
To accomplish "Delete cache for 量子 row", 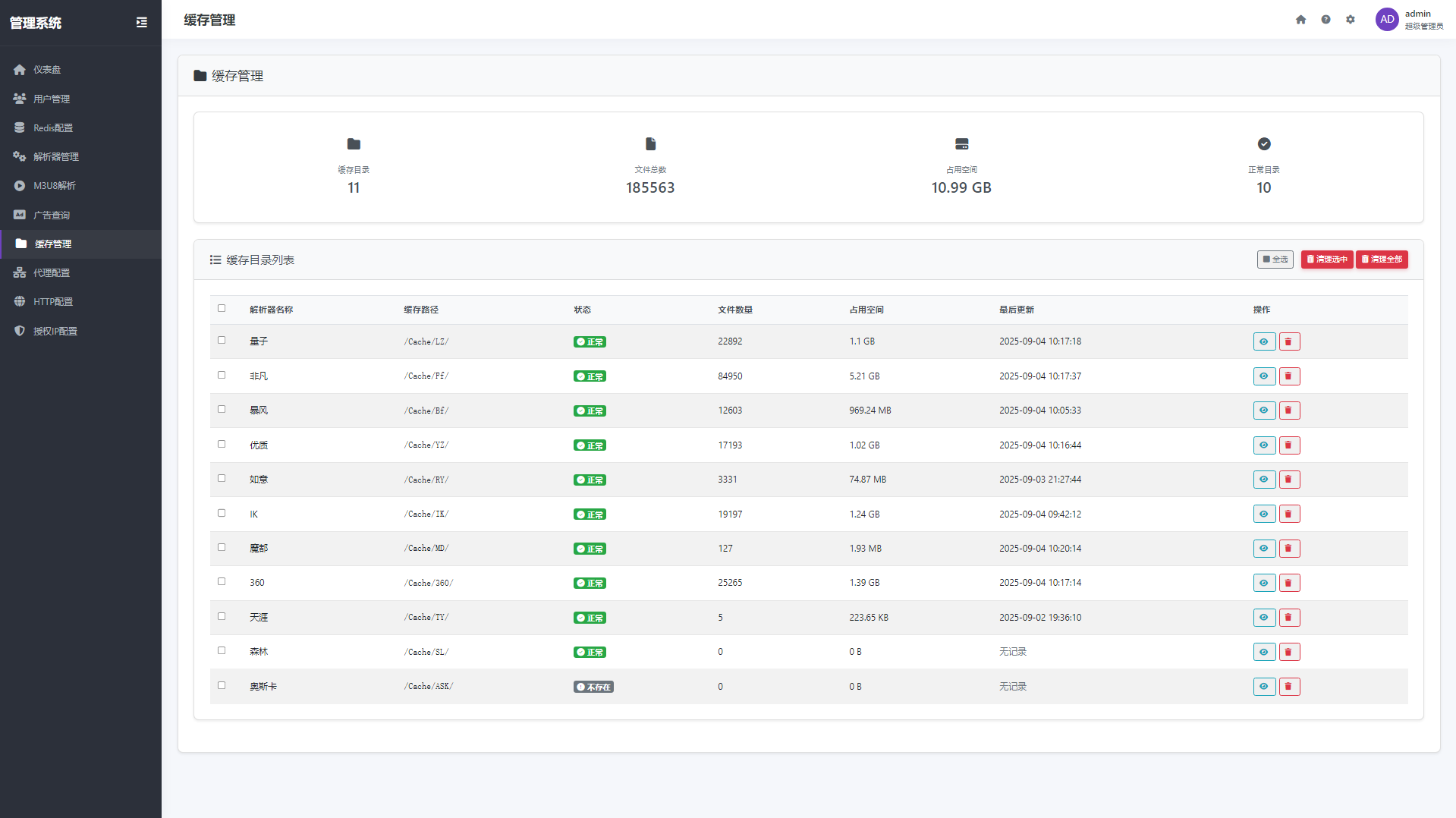I will coord(1289,341).
